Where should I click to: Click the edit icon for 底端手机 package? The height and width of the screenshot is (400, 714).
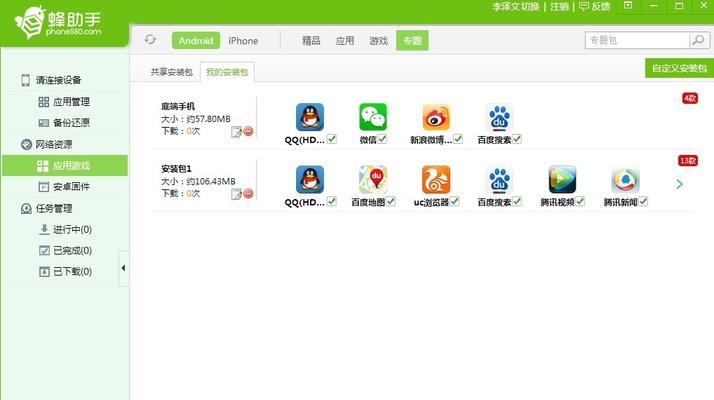(236, 132)
